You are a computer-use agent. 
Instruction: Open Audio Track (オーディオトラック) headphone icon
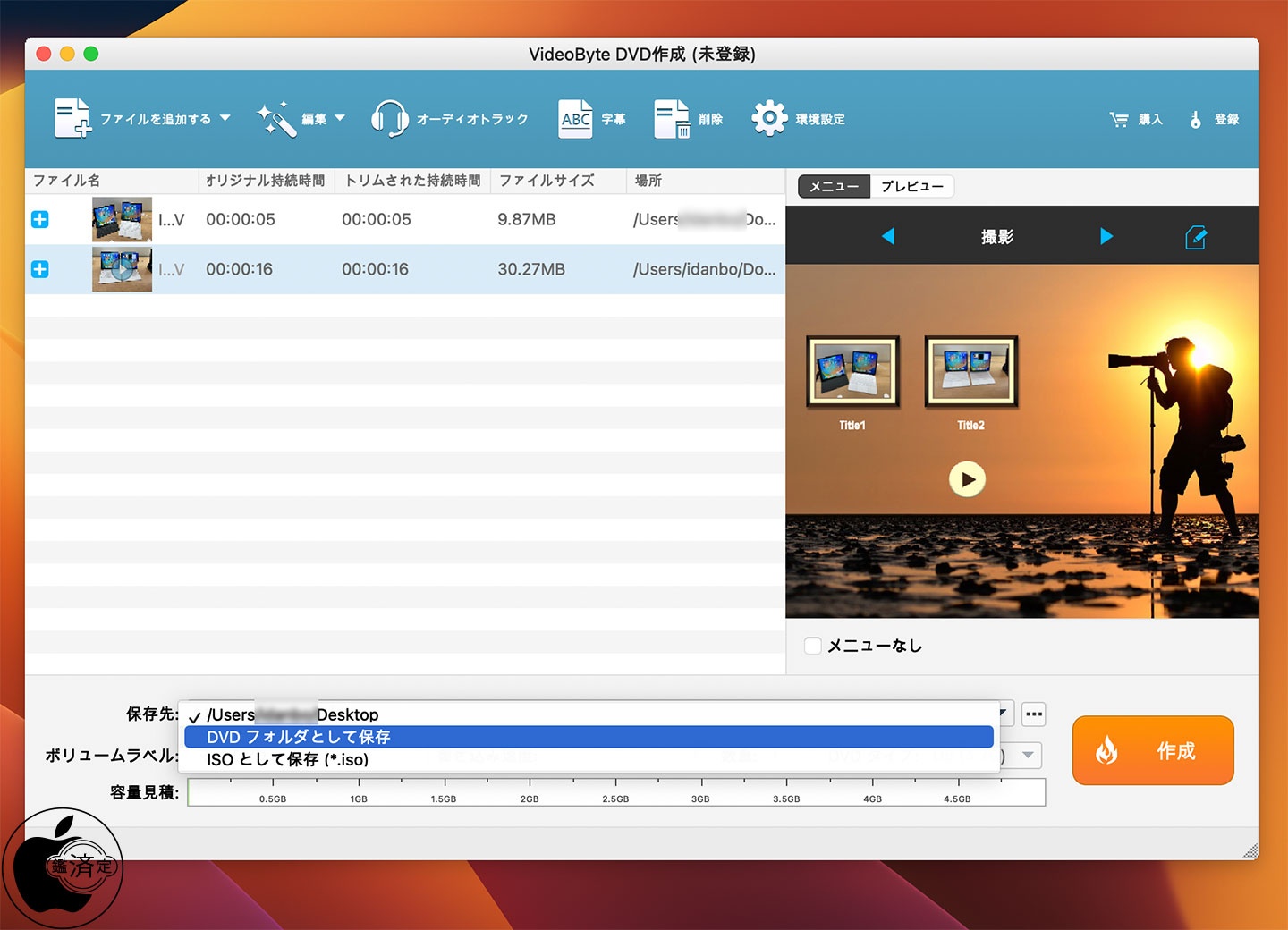coord(390,118)
